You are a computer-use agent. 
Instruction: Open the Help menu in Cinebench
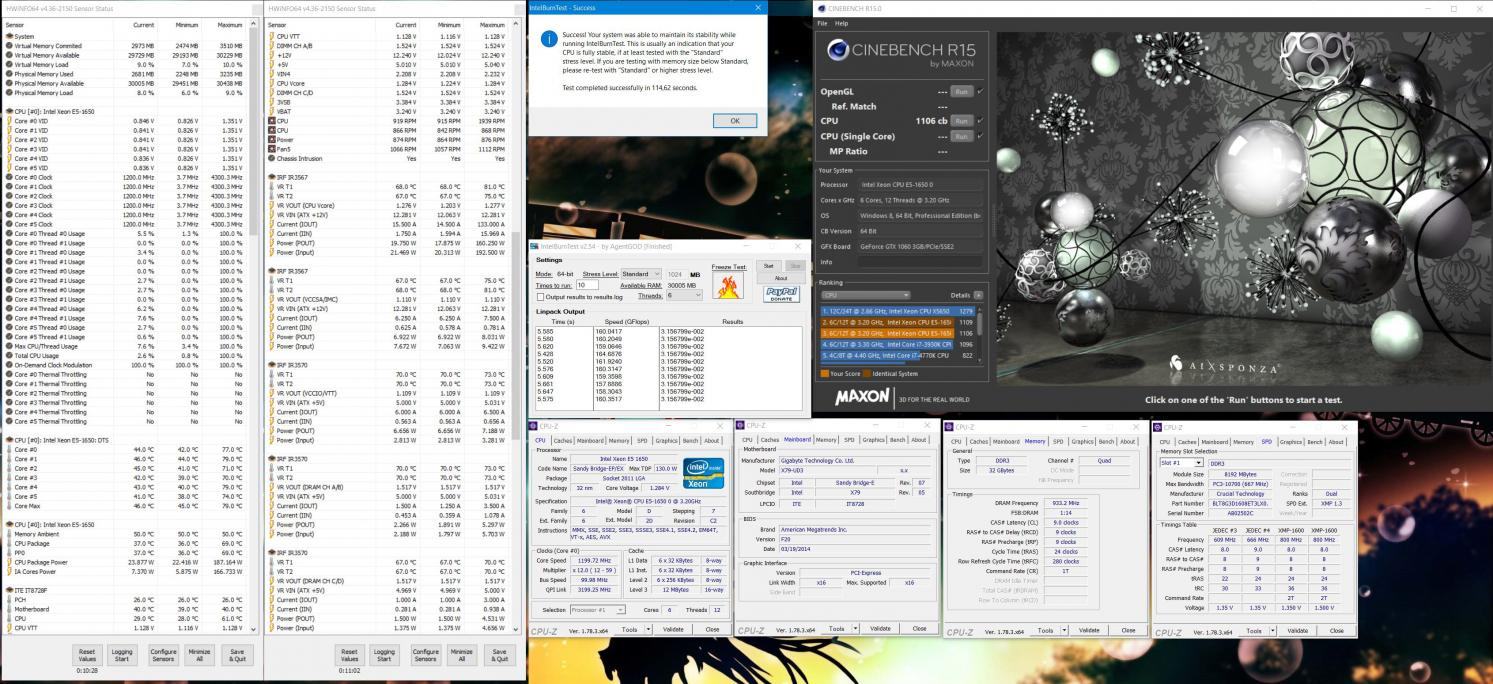click(x=841, y=23)
